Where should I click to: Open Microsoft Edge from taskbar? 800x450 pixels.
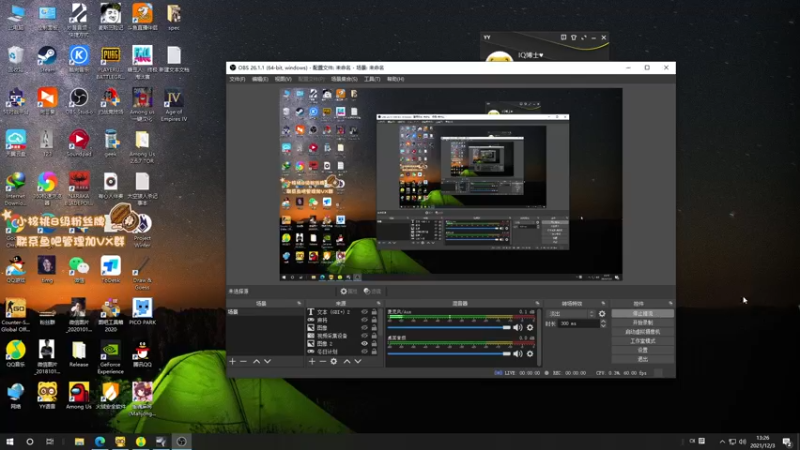coord(100,441)
